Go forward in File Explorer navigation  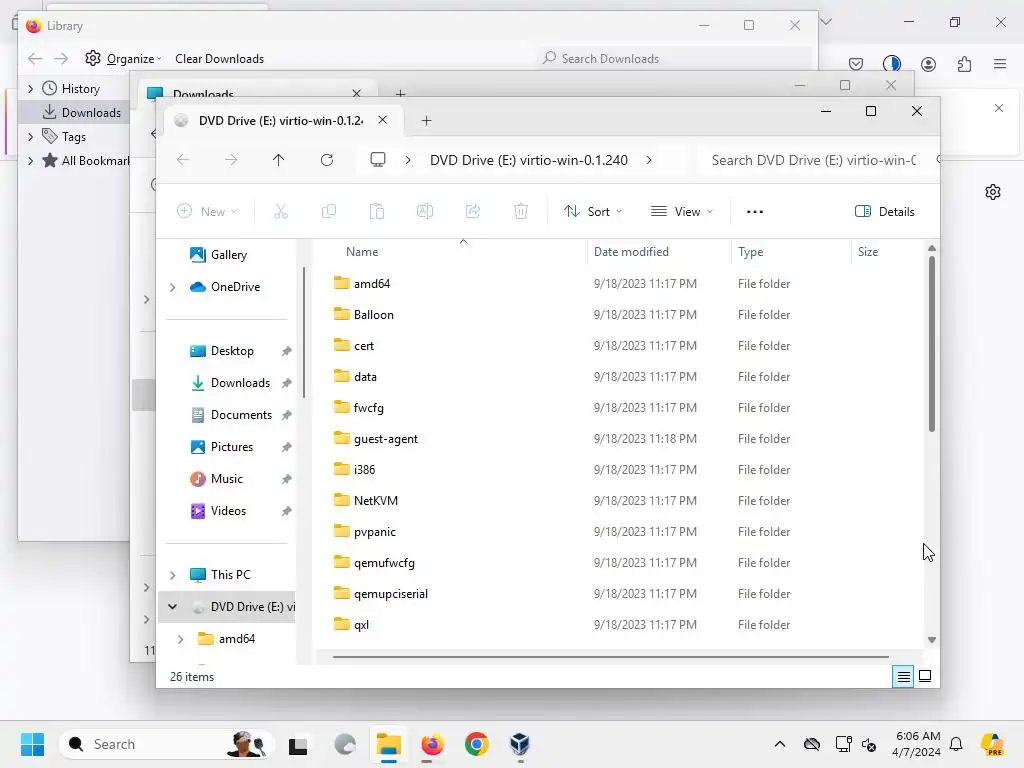[231, 160]
